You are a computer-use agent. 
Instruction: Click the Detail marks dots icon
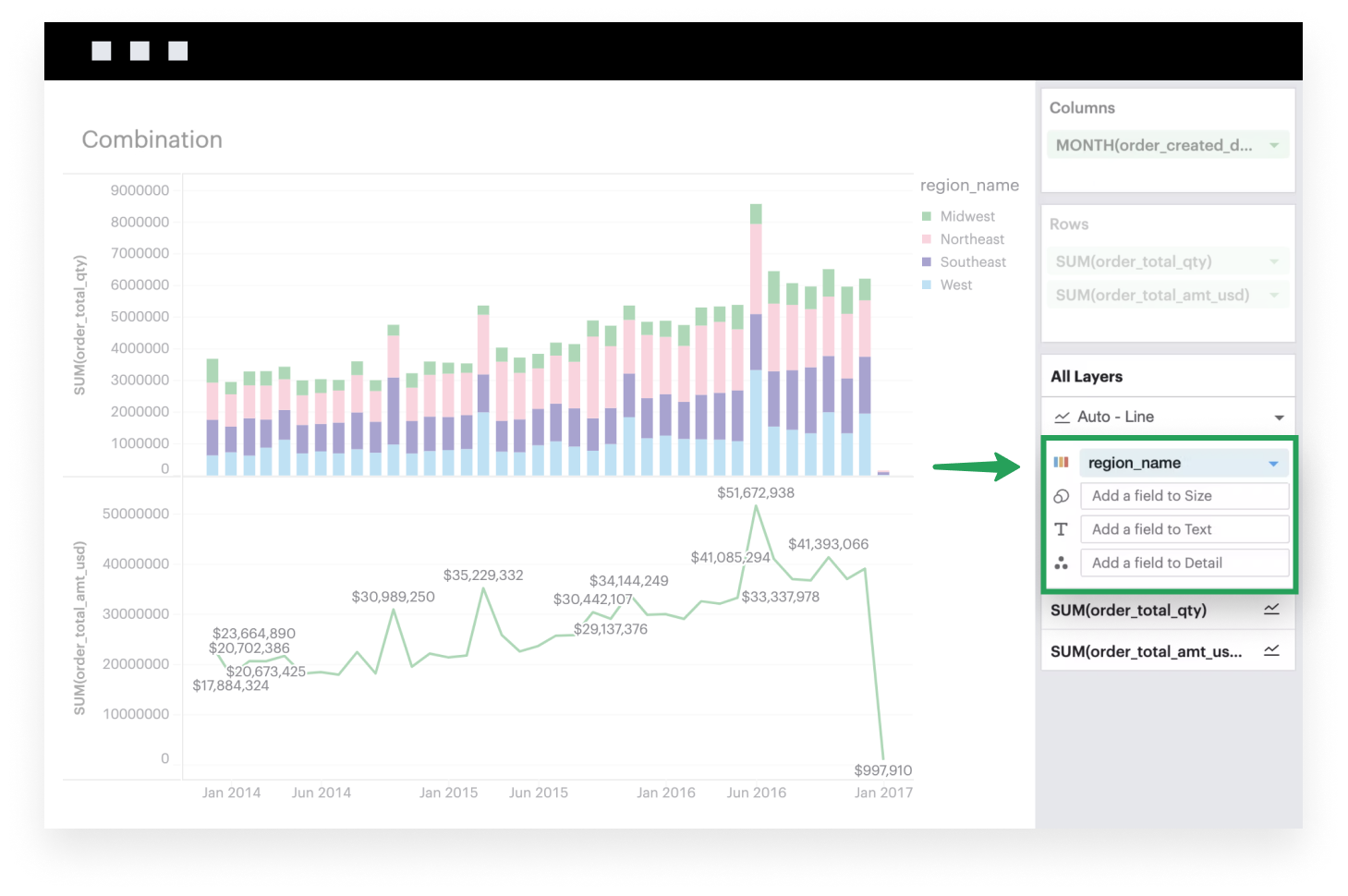tap(1061, 563)
